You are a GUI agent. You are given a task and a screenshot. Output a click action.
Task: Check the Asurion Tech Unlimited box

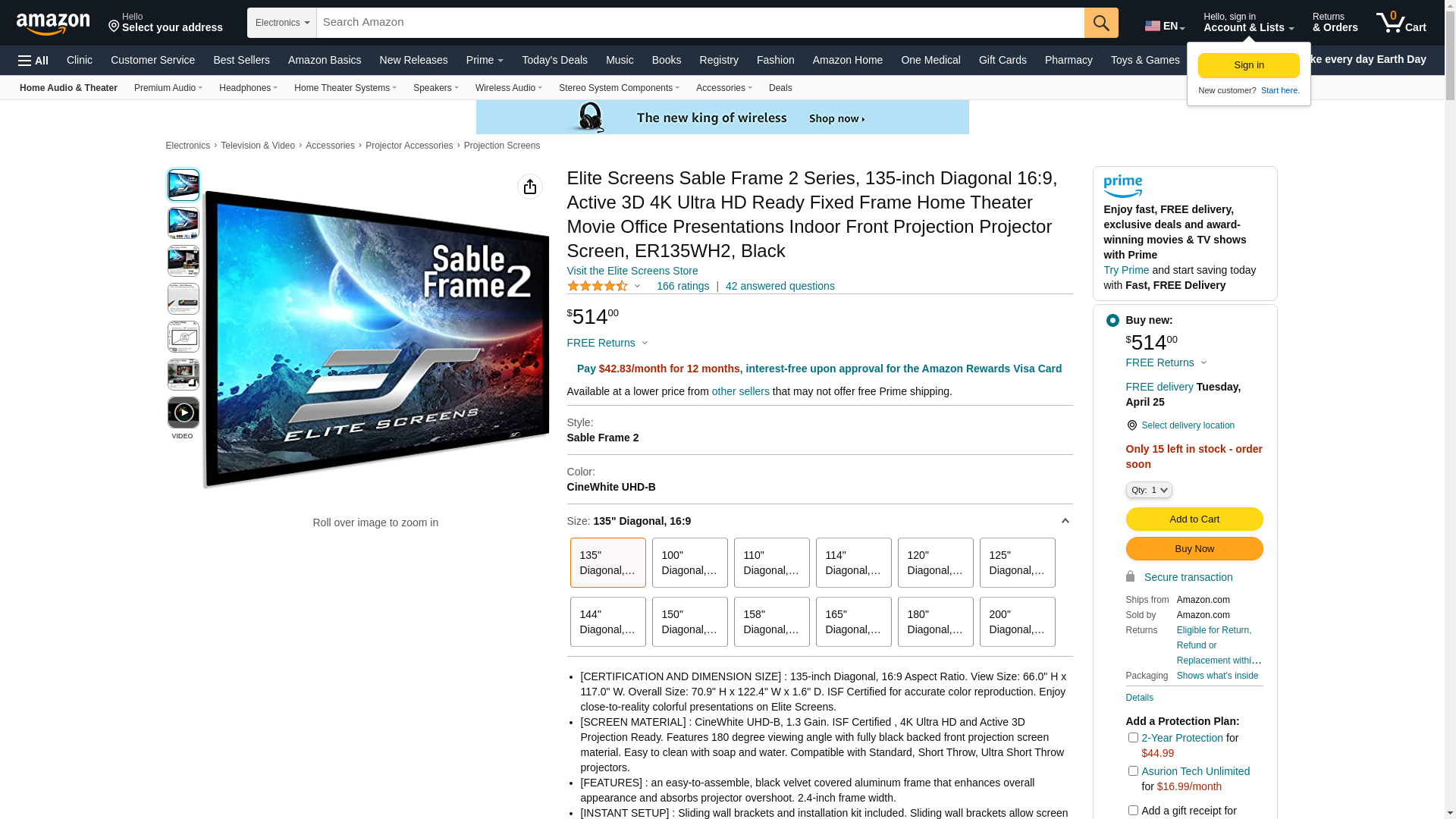(1133, 770)
